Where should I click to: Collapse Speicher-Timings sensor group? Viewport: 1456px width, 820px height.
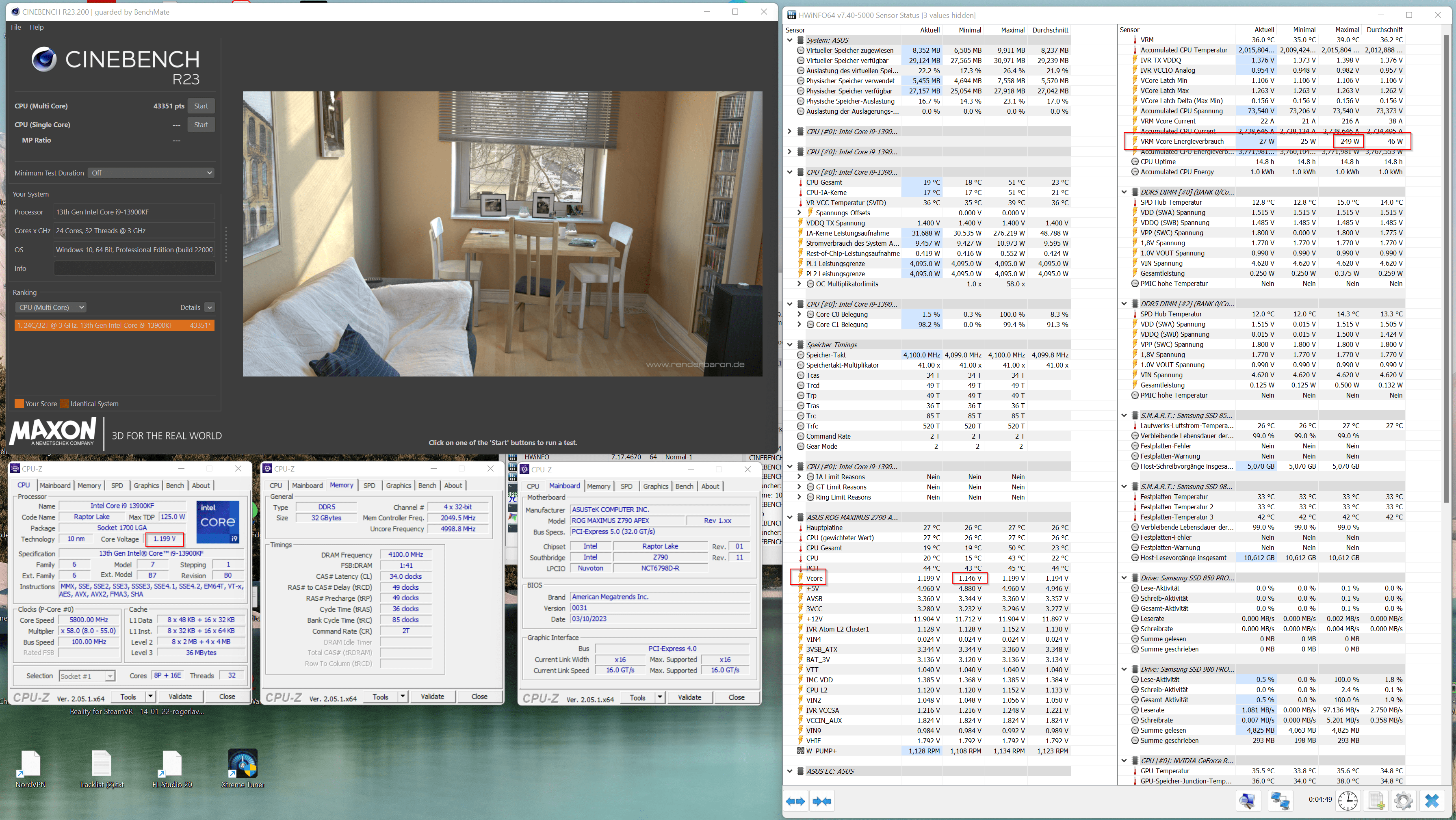790,345
